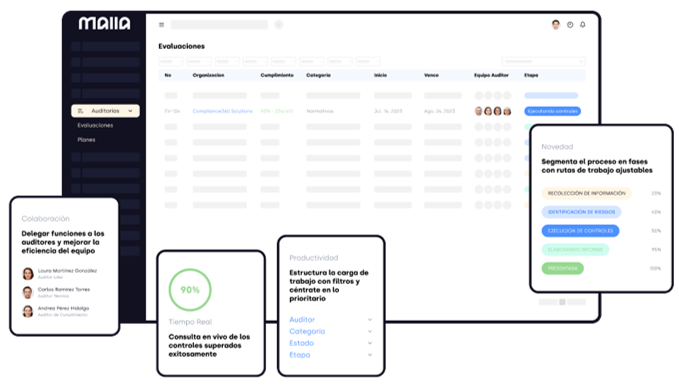Click Carlos Ramírez Torres avatar

coord(28,292)
